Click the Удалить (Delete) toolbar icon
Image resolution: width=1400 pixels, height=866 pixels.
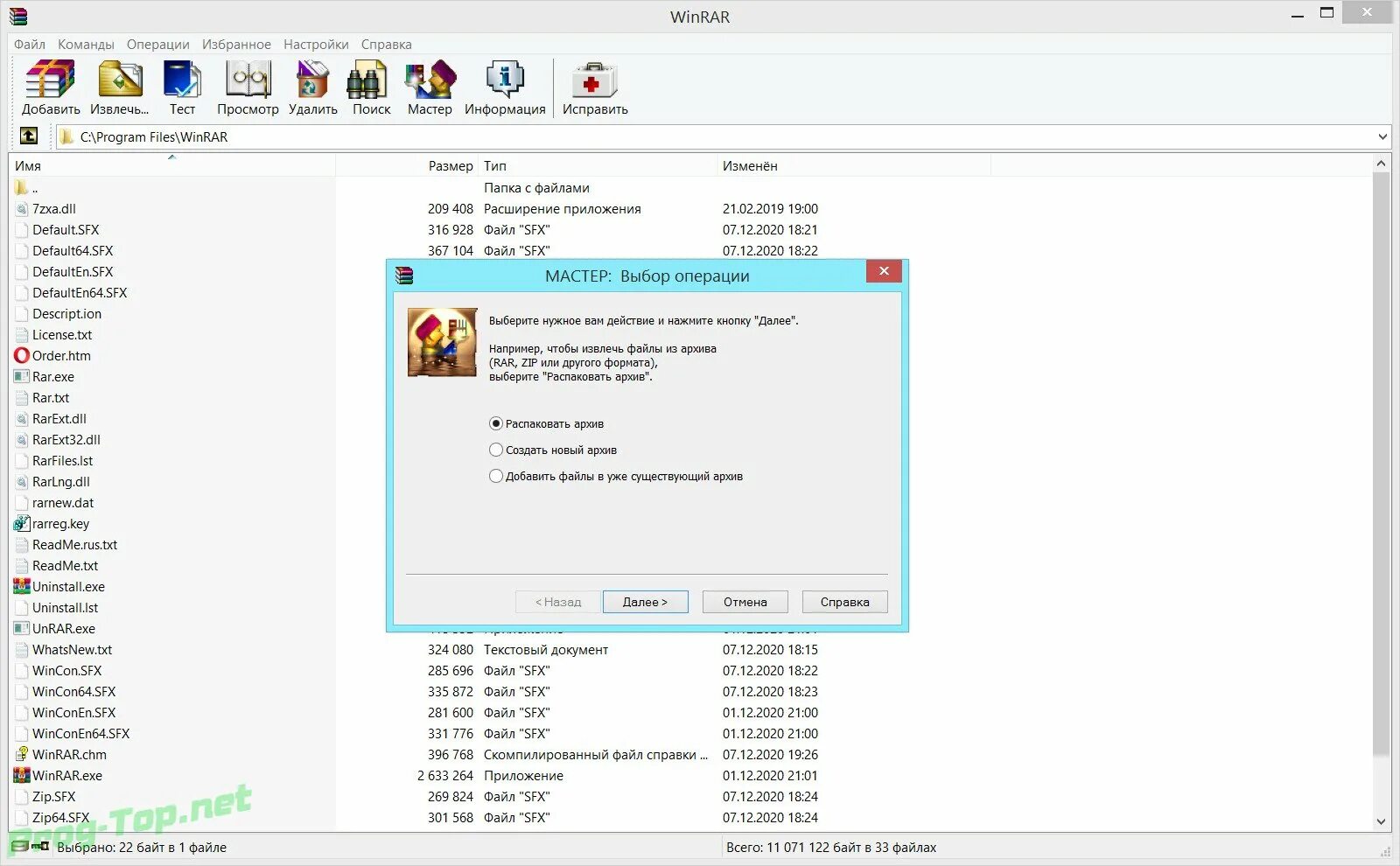pyautogui.click(x=312, y=80)
